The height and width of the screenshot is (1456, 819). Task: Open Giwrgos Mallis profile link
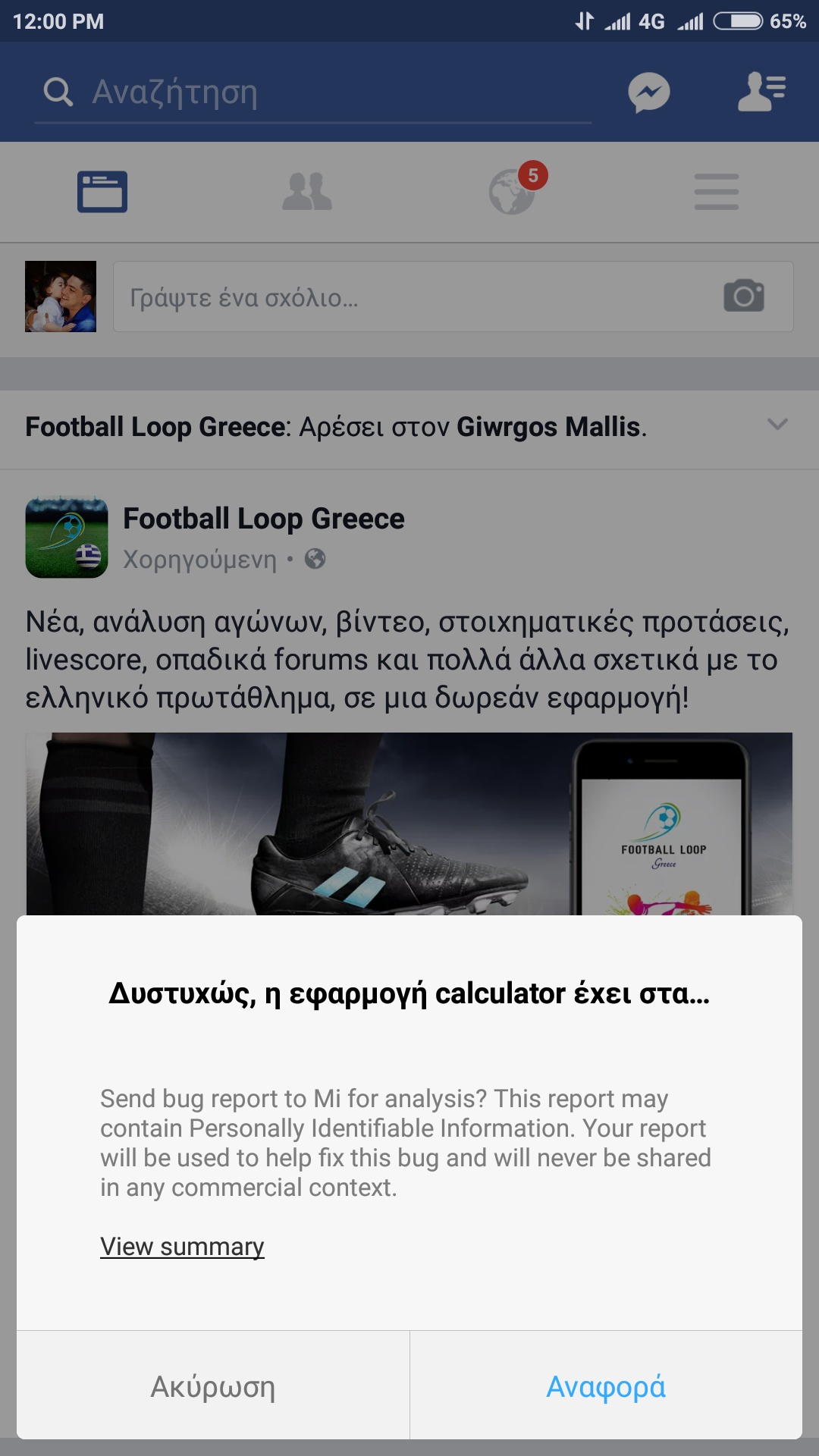(x=550, y=427)
